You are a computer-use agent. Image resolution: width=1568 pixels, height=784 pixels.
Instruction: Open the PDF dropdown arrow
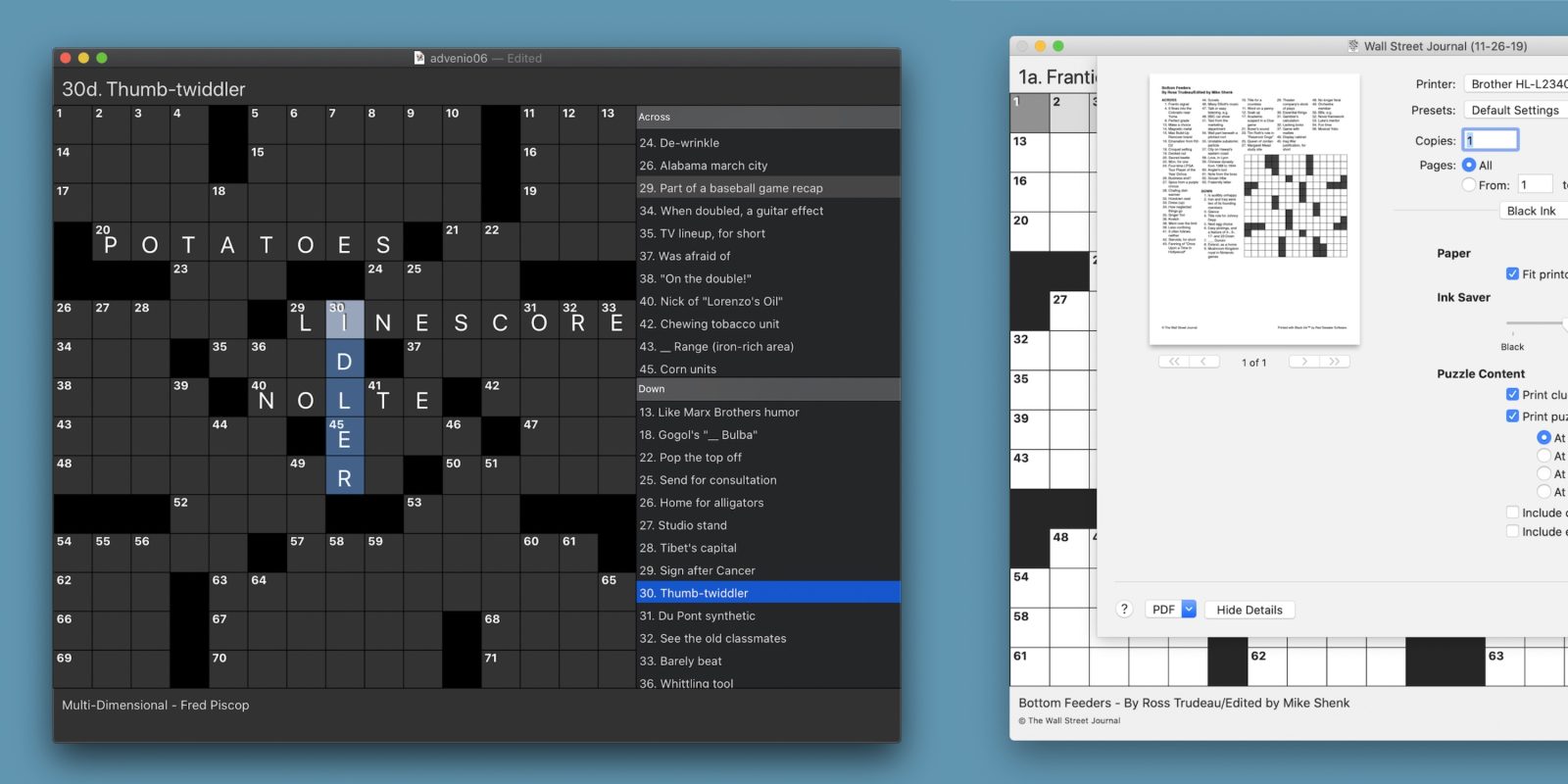1189,609
